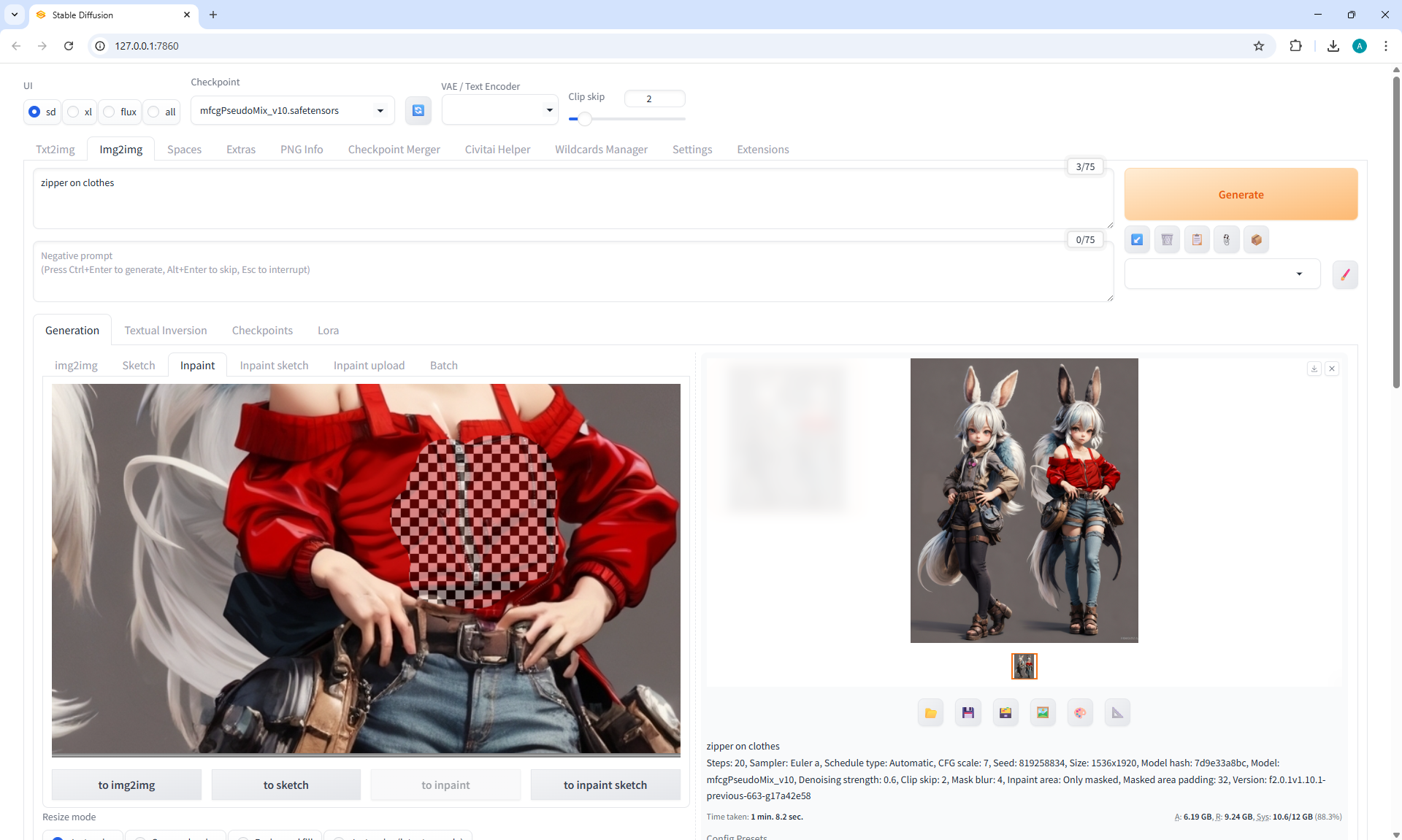Open the Checkpoint model dropdown
The image size is (1402, 840).
292,110
